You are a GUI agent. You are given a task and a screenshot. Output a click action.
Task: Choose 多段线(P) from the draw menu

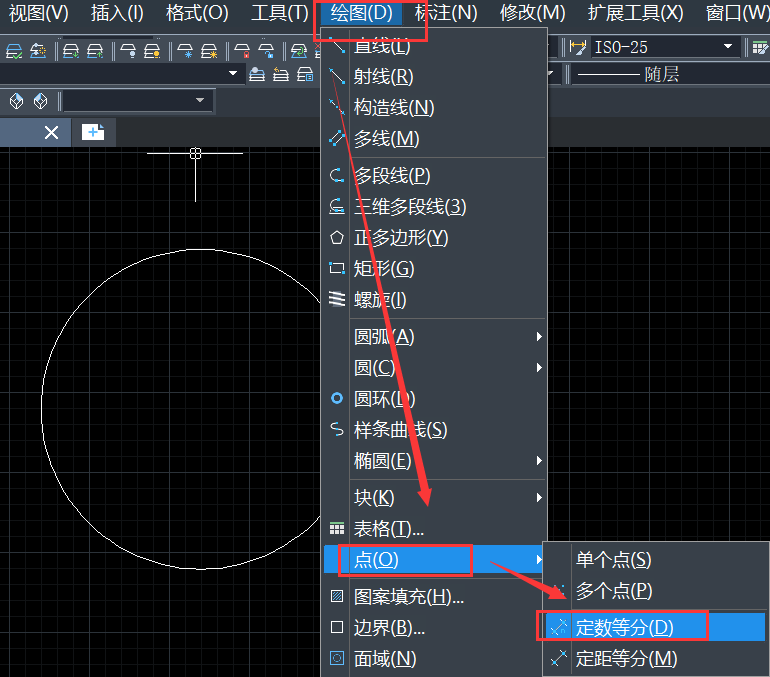click(435, 175)
